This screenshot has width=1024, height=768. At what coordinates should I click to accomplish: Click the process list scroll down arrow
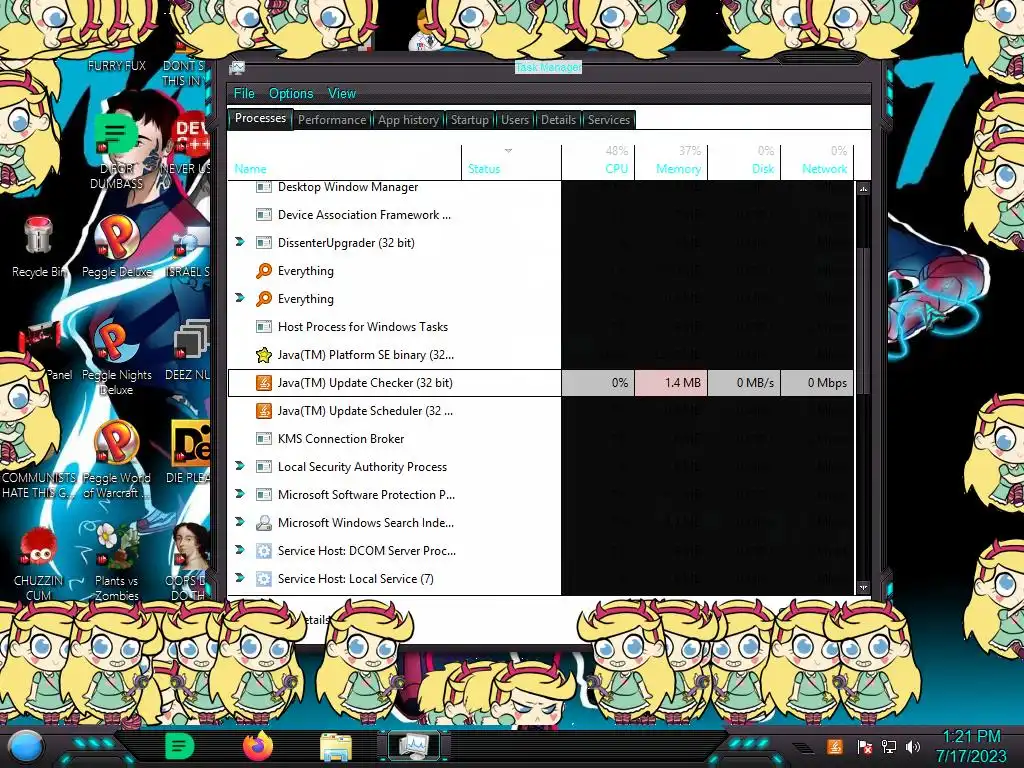863,587
